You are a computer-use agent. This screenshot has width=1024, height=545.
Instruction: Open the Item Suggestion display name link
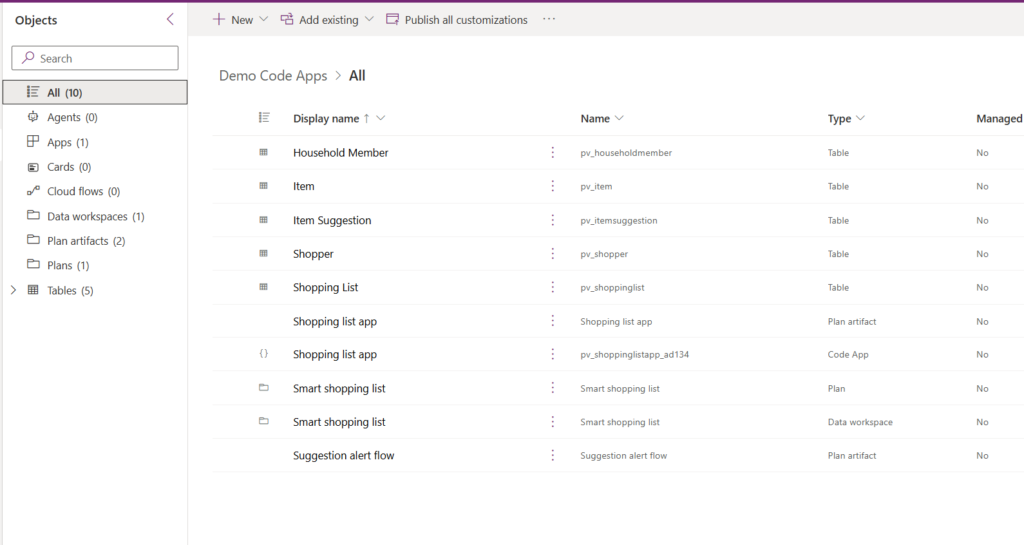click(x=332, y=220)
